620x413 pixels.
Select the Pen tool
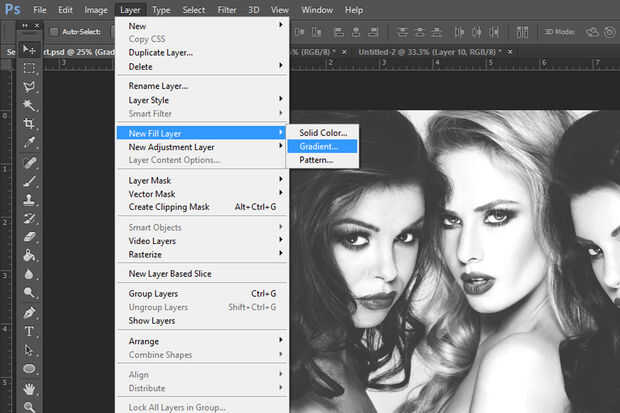coord(29,312)
